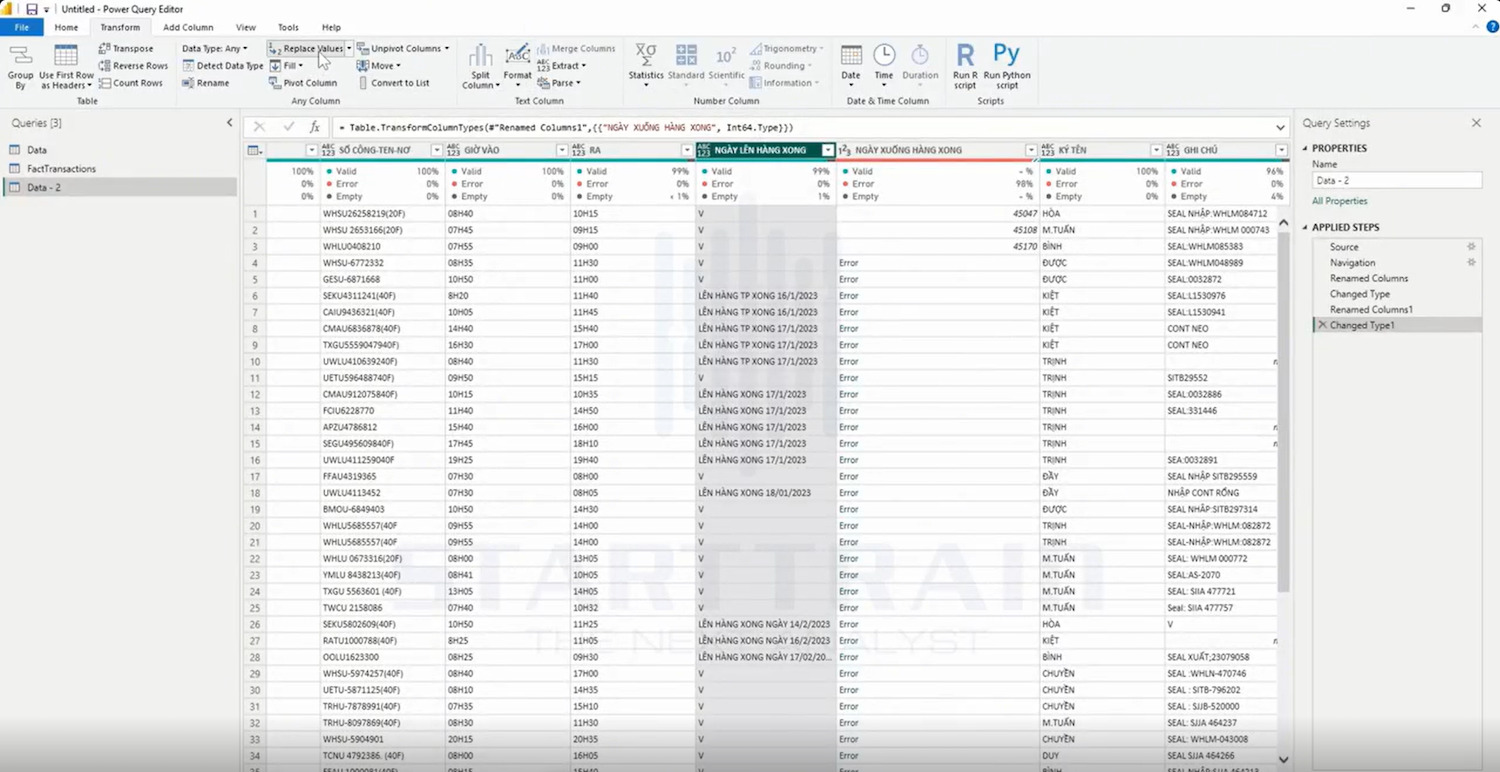Screen dimensions: 1500x772
Task: Click the formula bar confirm checkmark
Action: pos(289,127)
